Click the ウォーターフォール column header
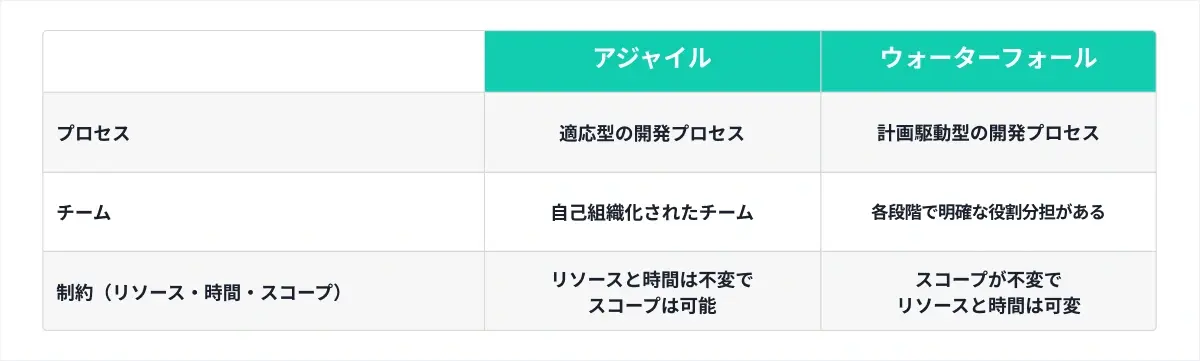The height and width of the screenshot is (361, 1200). 988,60
